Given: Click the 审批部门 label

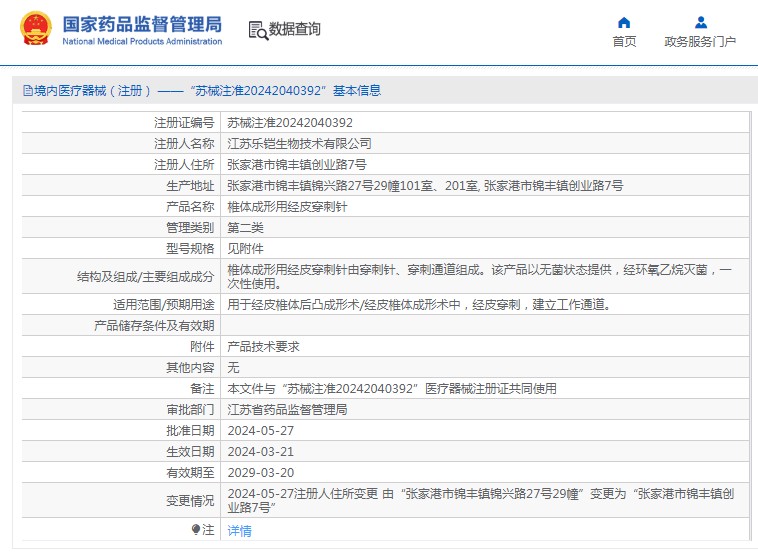Looking at the screenshot, I should (x=190, y=409).
